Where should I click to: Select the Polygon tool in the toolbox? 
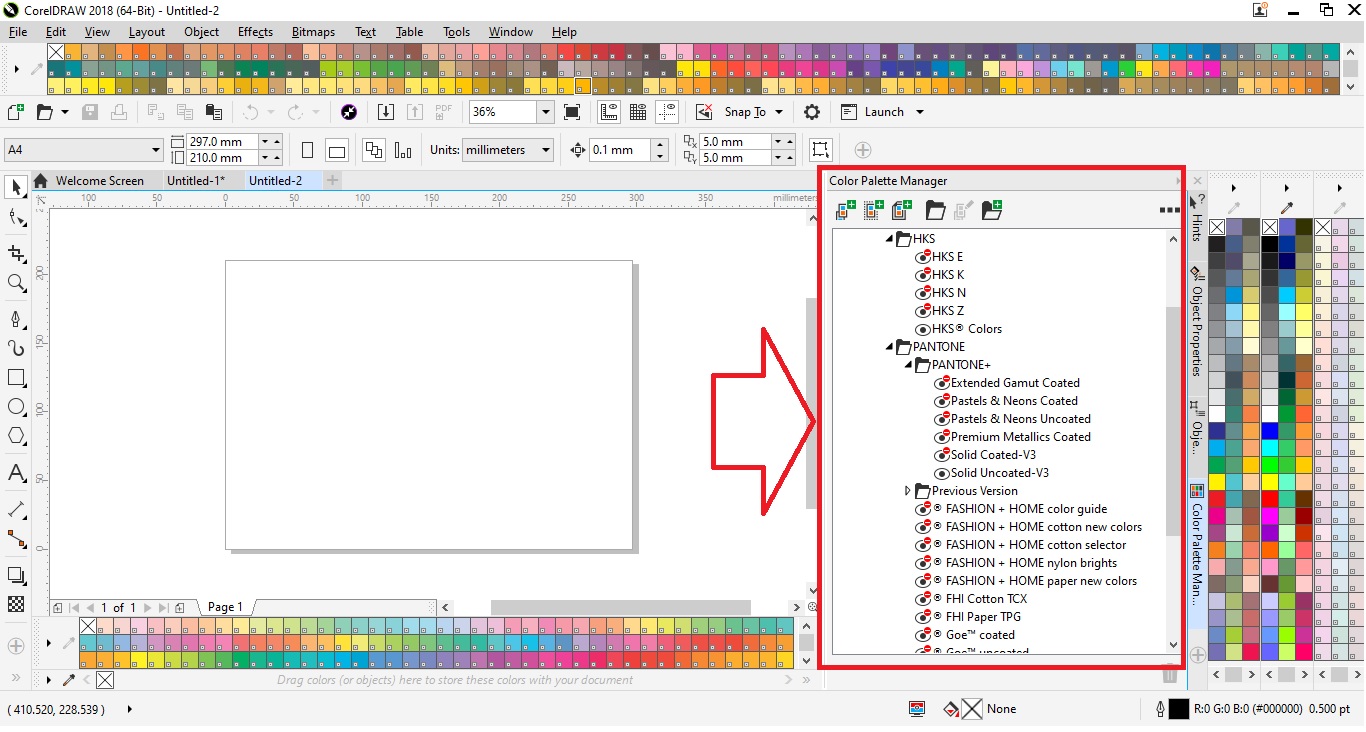[16, 436]
